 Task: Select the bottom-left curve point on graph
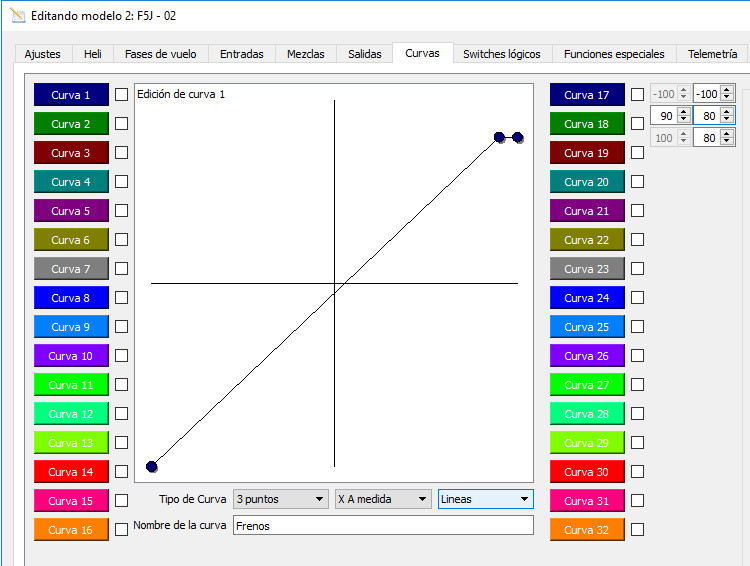[152, 466]
